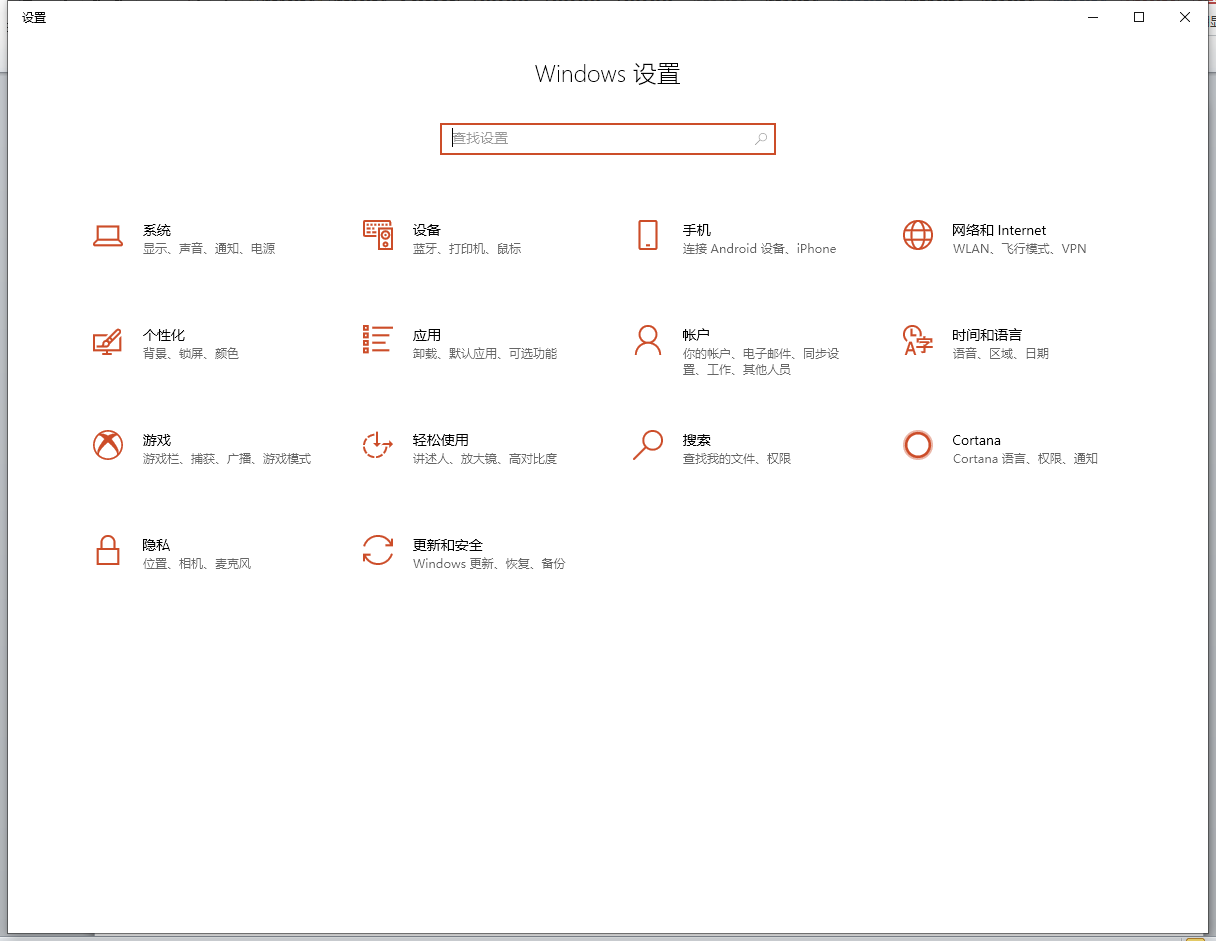1216x941 pixels.
Task: Click the 应用 list icon
Action: (377, 340)
